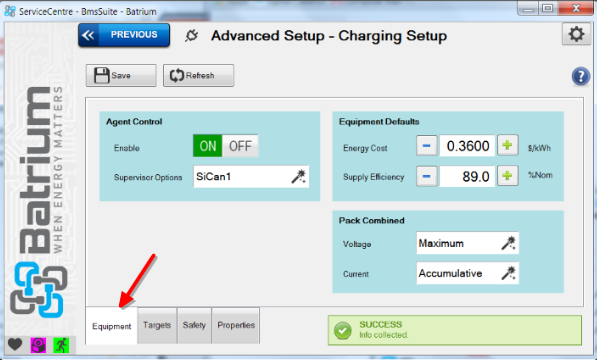Click the black heart status icon
The image size is (597, 360).
[15, 345]
